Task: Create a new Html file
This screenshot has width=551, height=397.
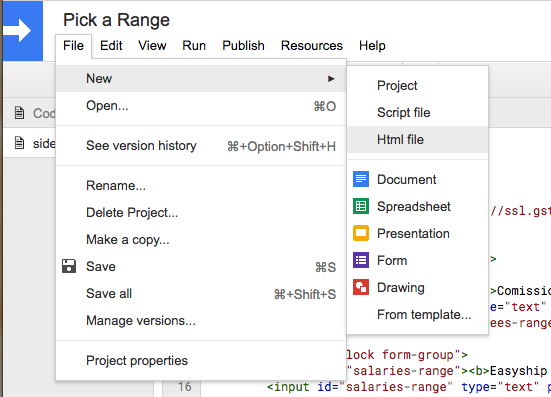Action: (417, 139)
